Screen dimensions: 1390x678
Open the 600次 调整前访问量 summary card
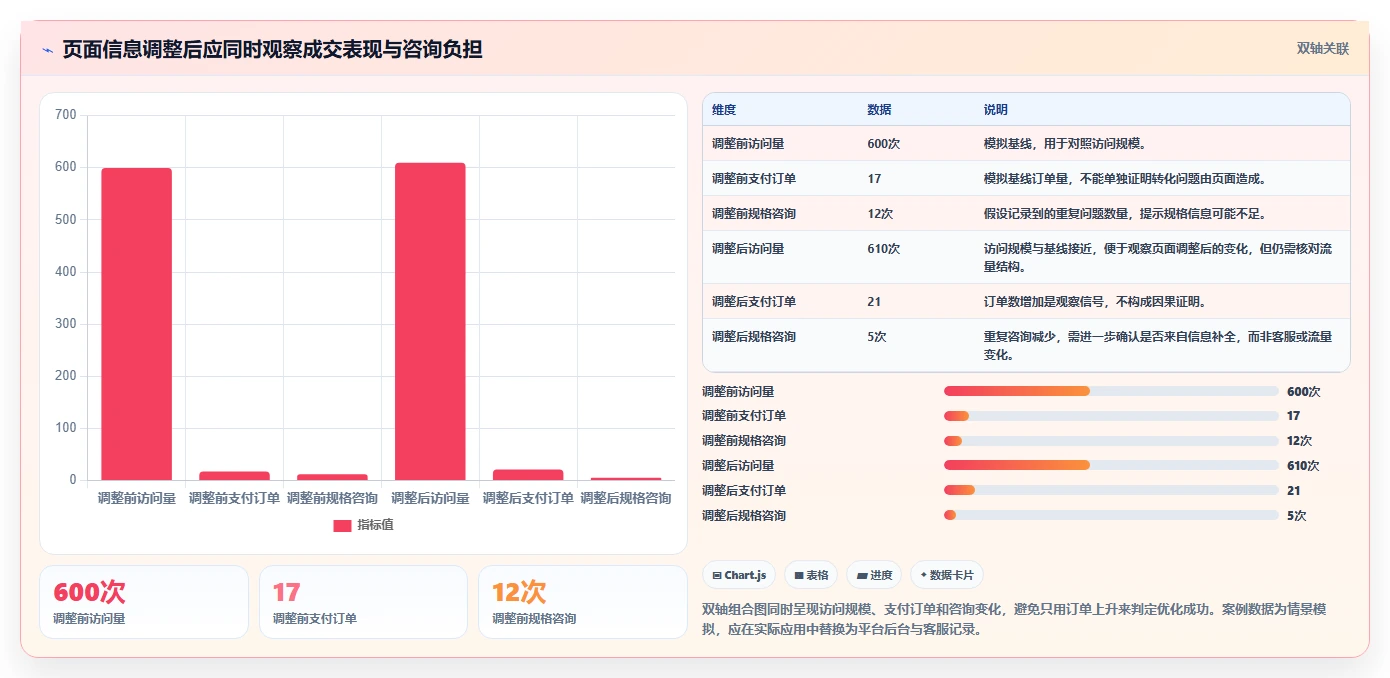(144, 602)
